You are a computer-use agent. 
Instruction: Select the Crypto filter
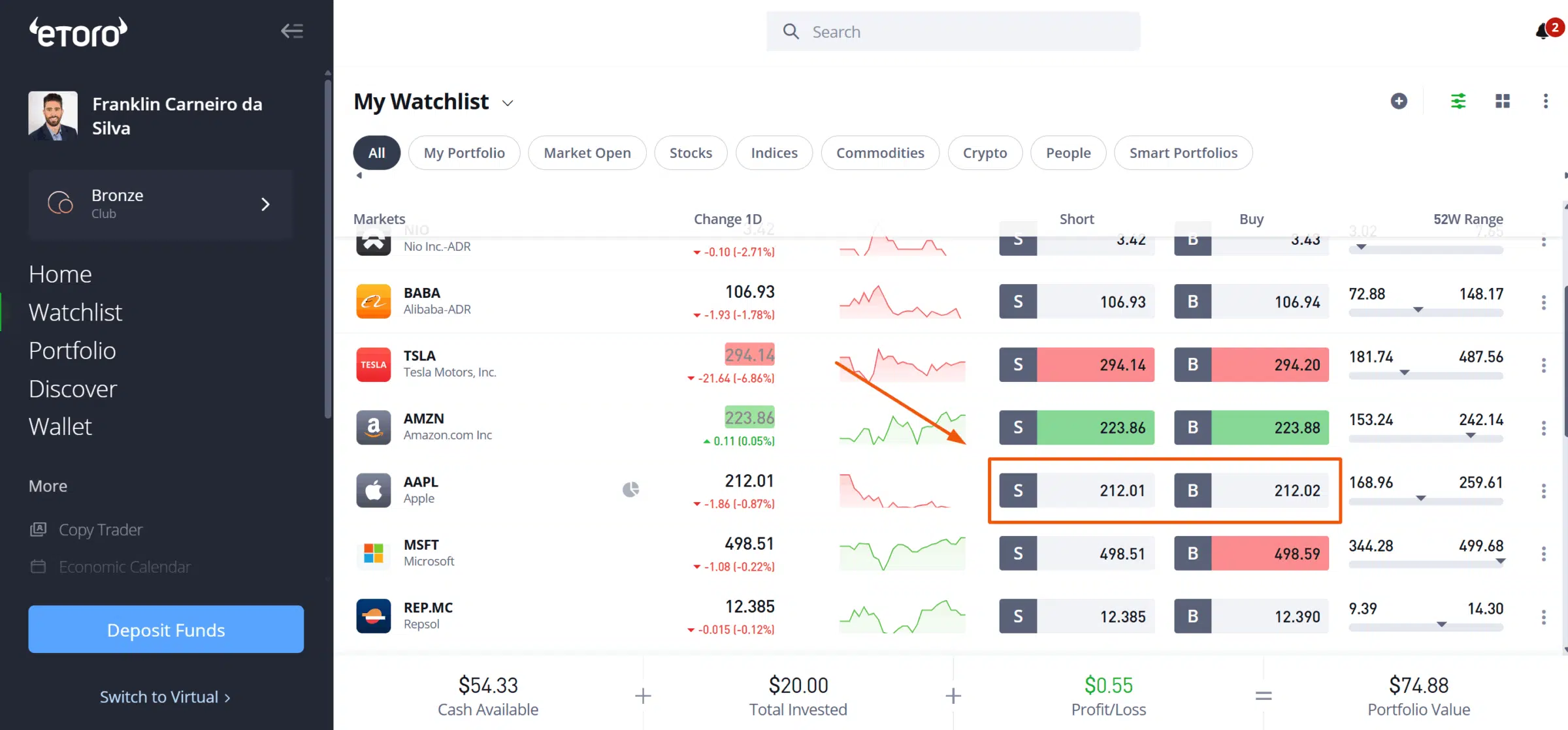[985, 153]
